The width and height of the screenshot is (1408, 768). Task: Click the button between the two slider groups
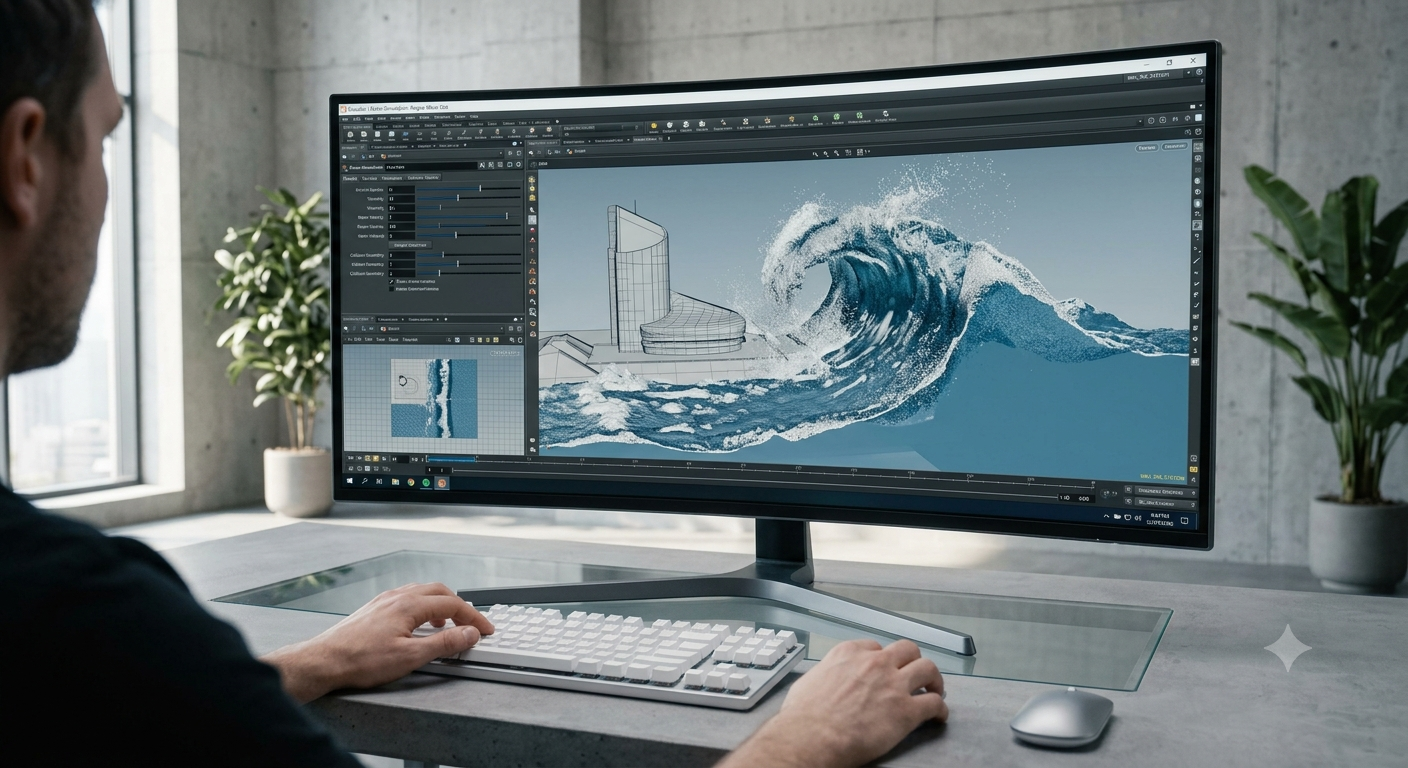[x=410, y=245]
